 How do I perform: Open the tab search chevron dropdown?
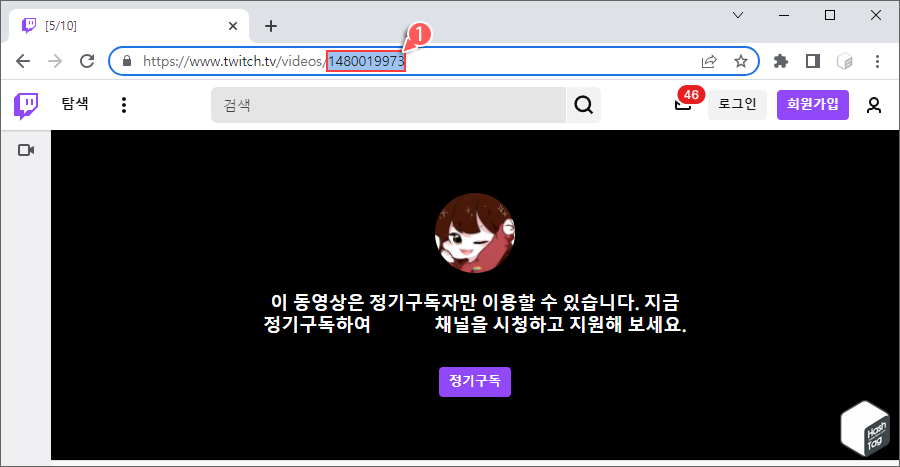(x=738, y=15)
